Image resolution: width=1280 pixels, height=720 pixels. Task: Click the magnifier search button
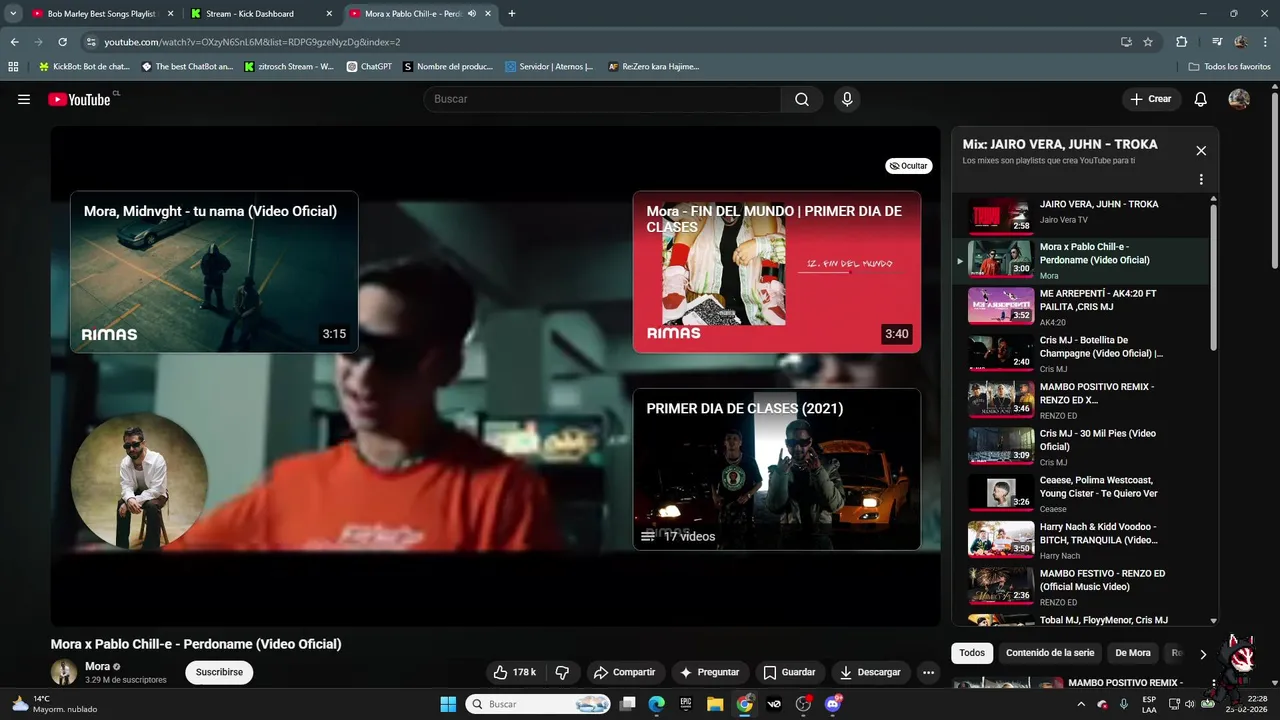pos(802,99)
